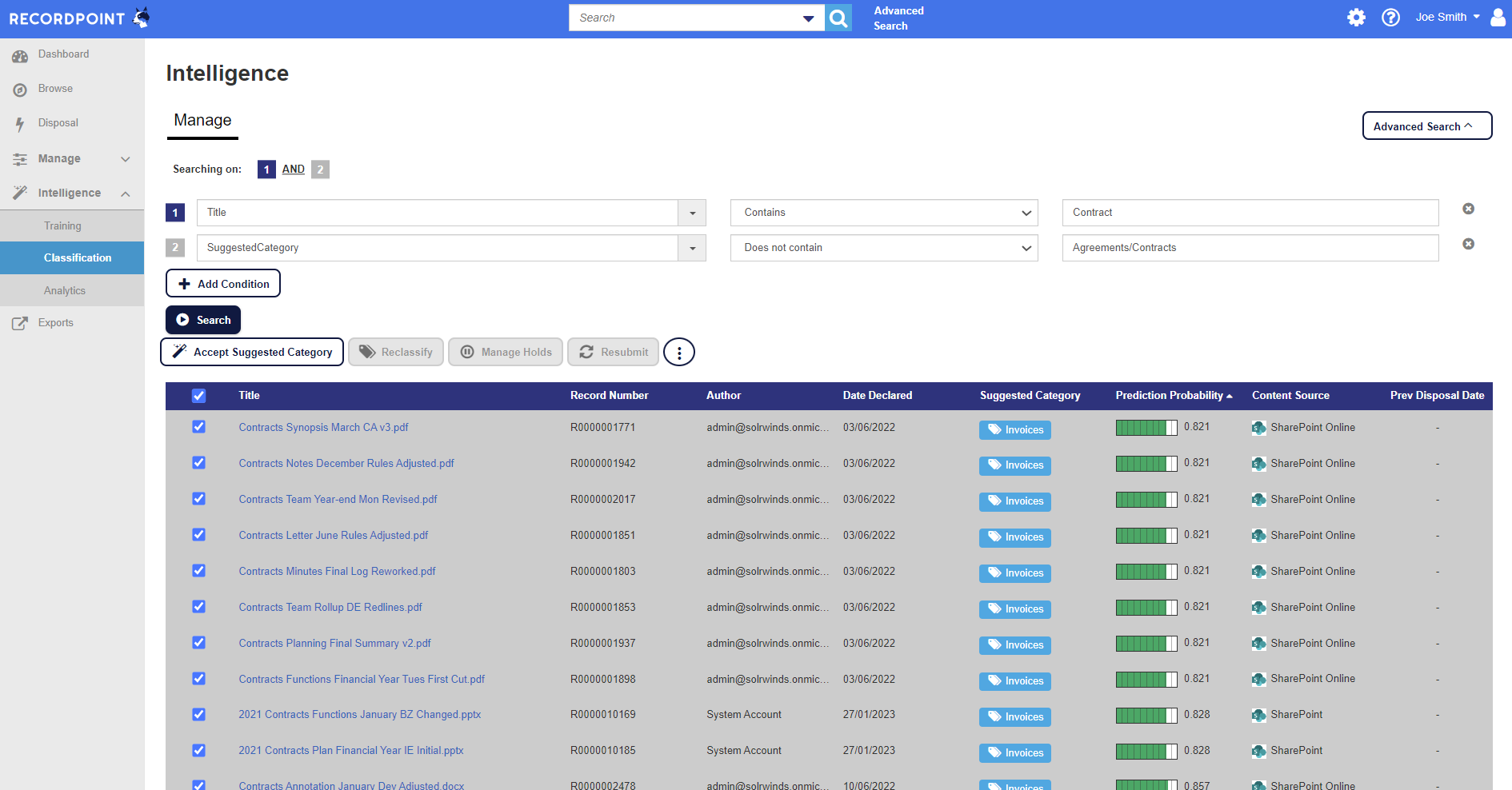Viewport: 1512px width, 790px height.
Task: Click SharePoint icon for 2021 Contracts Functions row
Action: (x=1259, y=715)
